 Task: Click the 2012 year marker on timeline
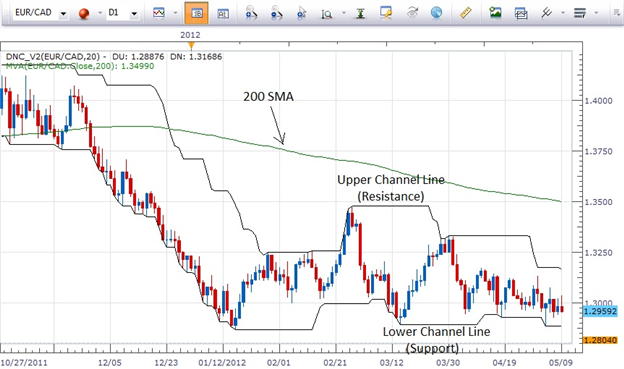(x=190, y=35)
